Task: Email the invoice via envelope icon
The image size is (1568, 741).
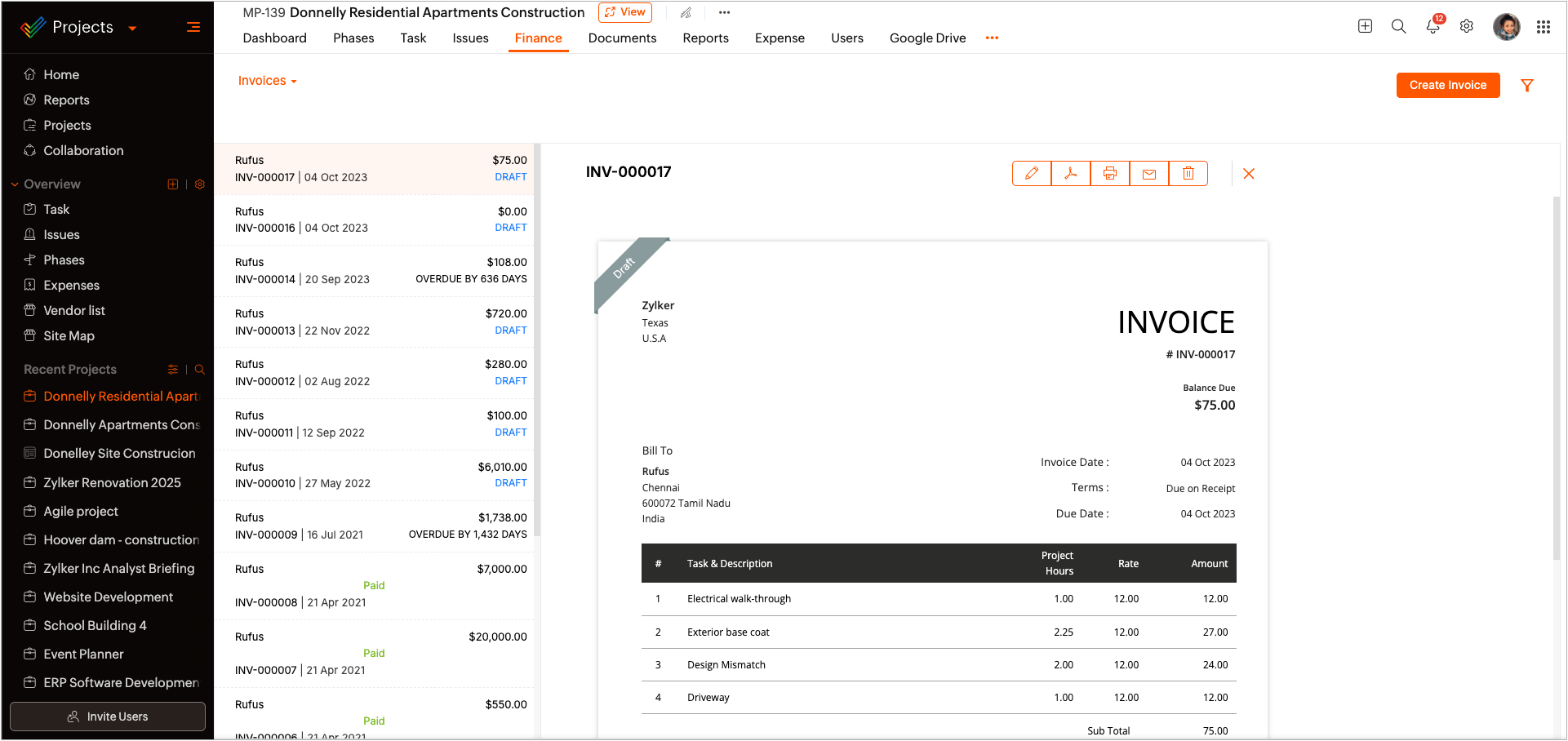Action: (1149, 173)
